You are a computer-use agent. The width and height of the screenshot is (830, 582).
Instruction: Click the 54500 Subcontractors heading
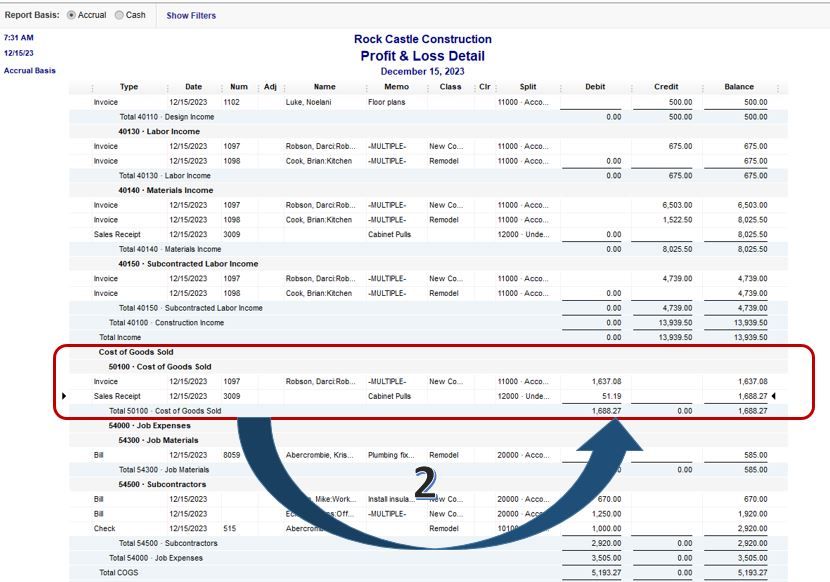point(162,485)
